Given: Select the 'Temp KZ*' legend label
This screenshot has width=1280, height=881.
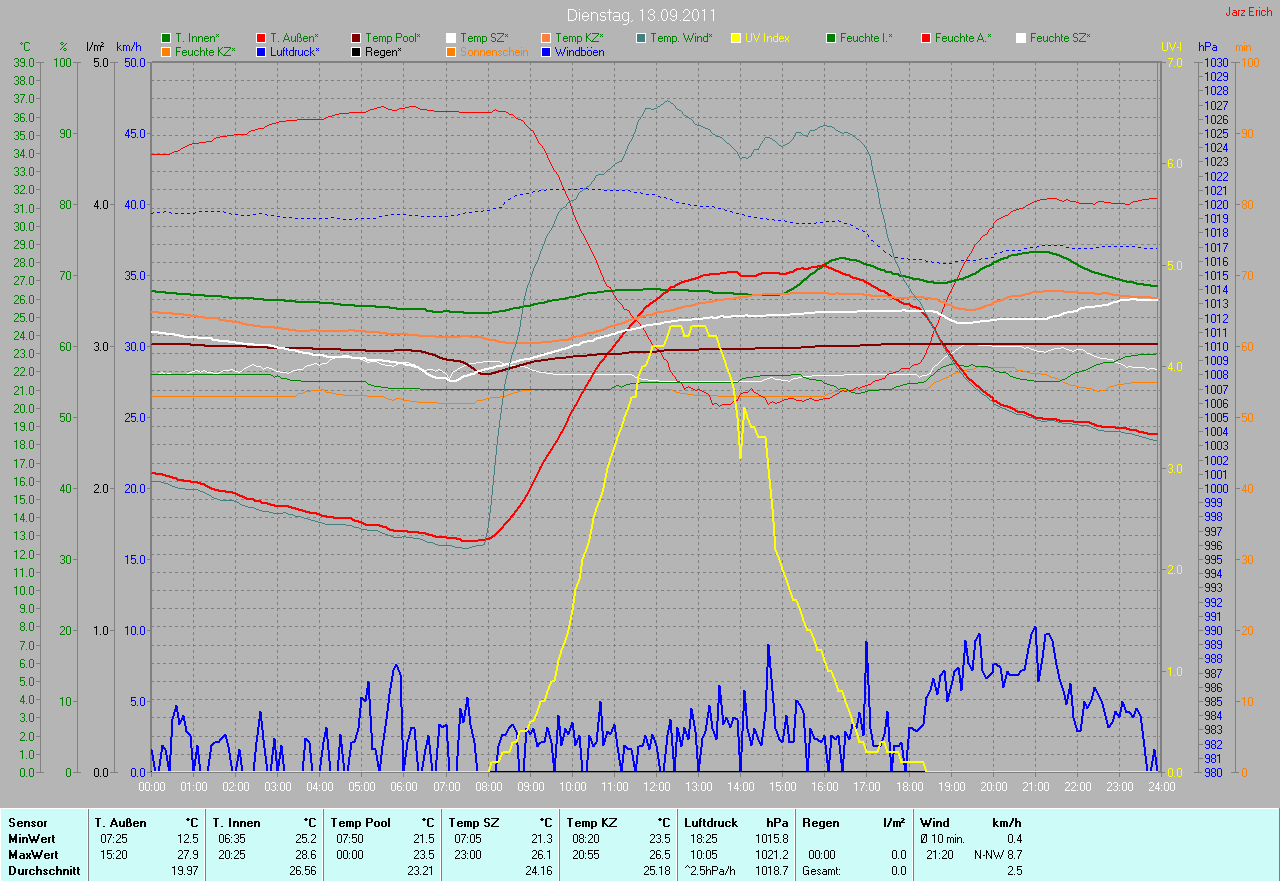Looking at the screenshot, I should click(579, 38).
